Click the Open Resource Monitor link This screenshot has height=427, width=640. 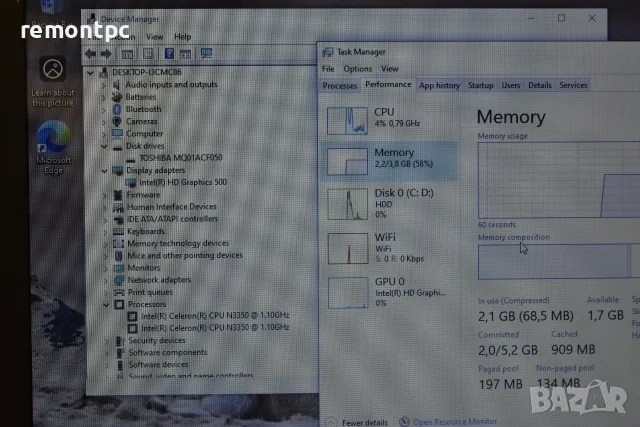click(455, 422)
